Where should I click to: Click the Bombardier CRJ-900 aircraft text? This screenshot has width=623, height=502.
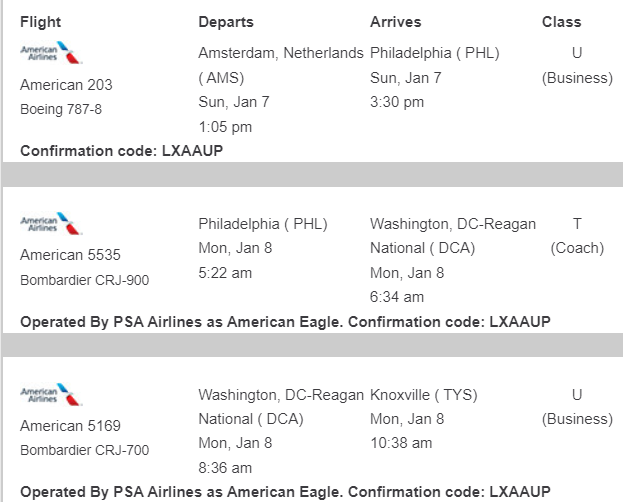(84, 280)
